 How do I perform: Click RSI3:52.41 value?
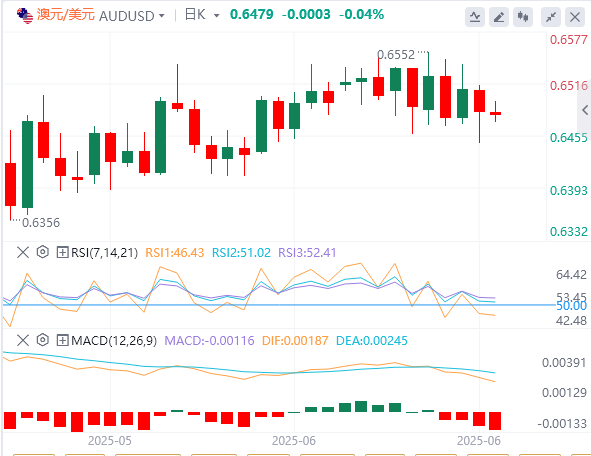[x=307, y=252]
